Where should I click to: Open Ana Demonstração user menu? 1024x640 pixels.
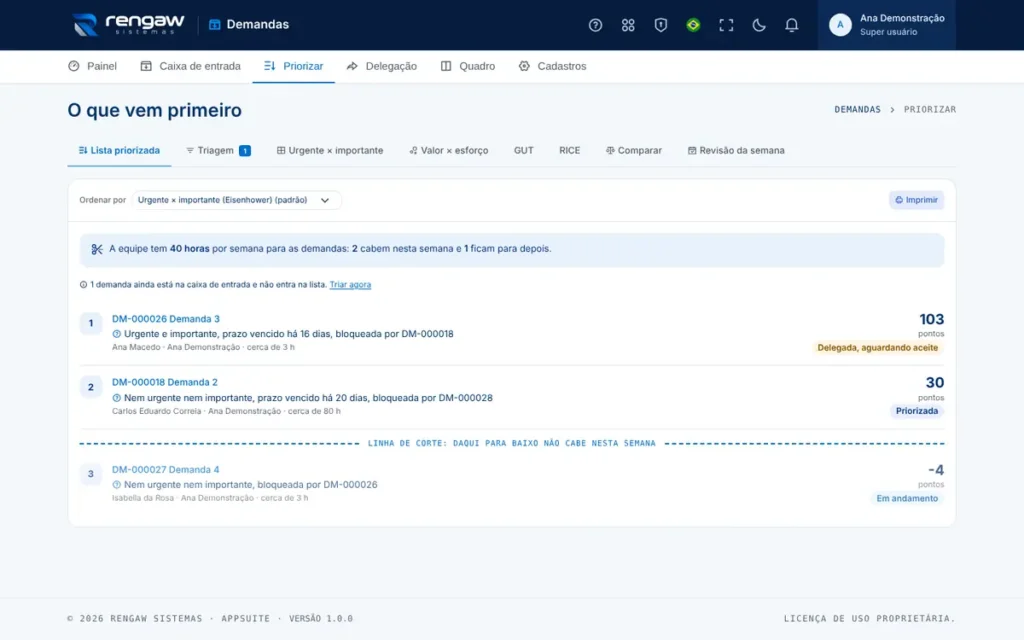tap(886, 25)
